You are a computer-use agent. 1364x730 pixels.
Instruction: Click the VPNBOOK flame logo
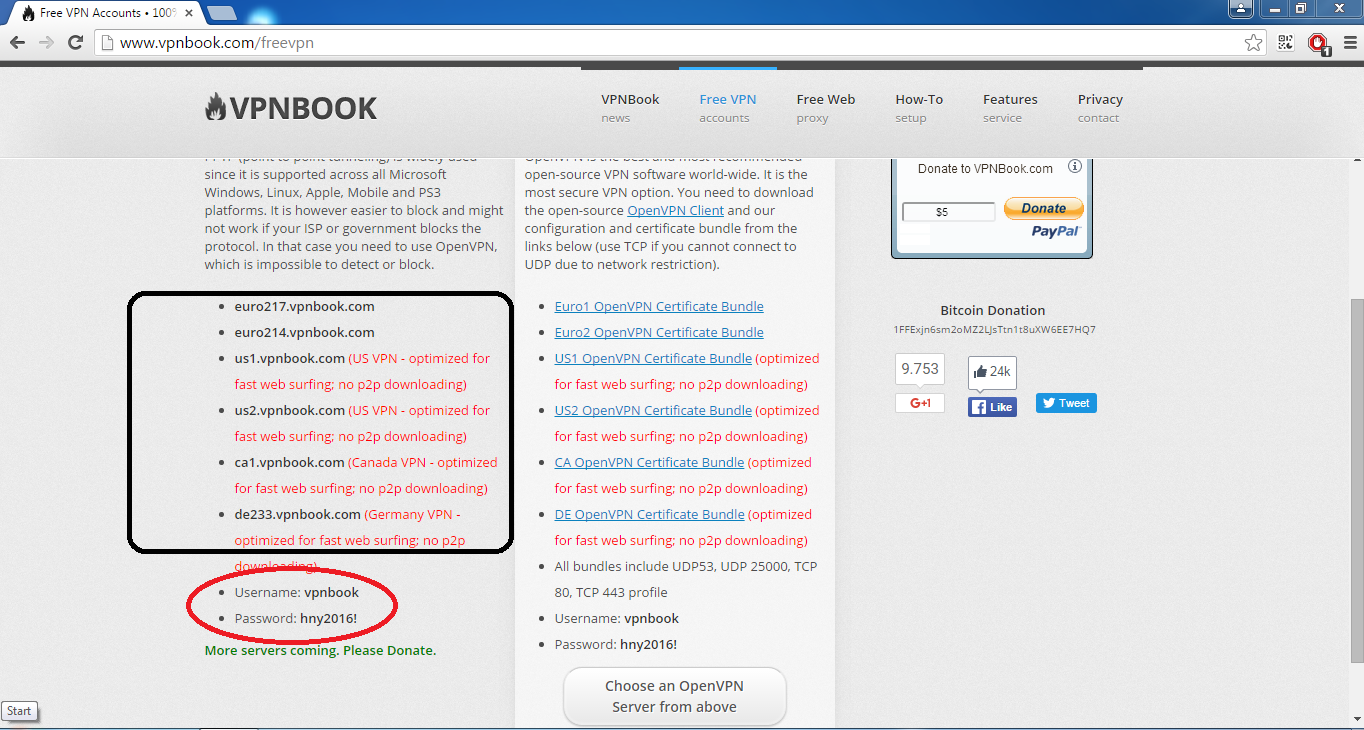[x=291, y=108]
